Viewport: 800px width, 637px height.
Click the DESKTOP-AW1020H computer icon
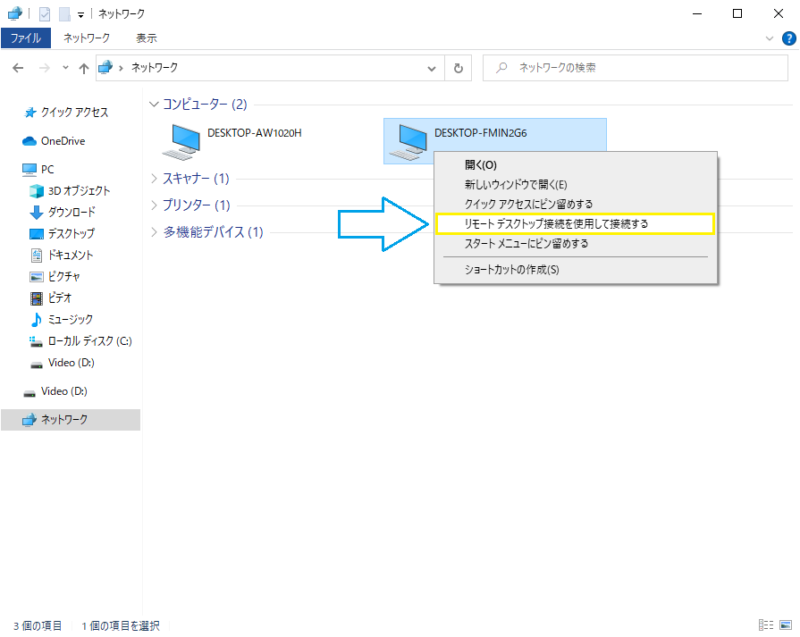(x=182, y=141)
